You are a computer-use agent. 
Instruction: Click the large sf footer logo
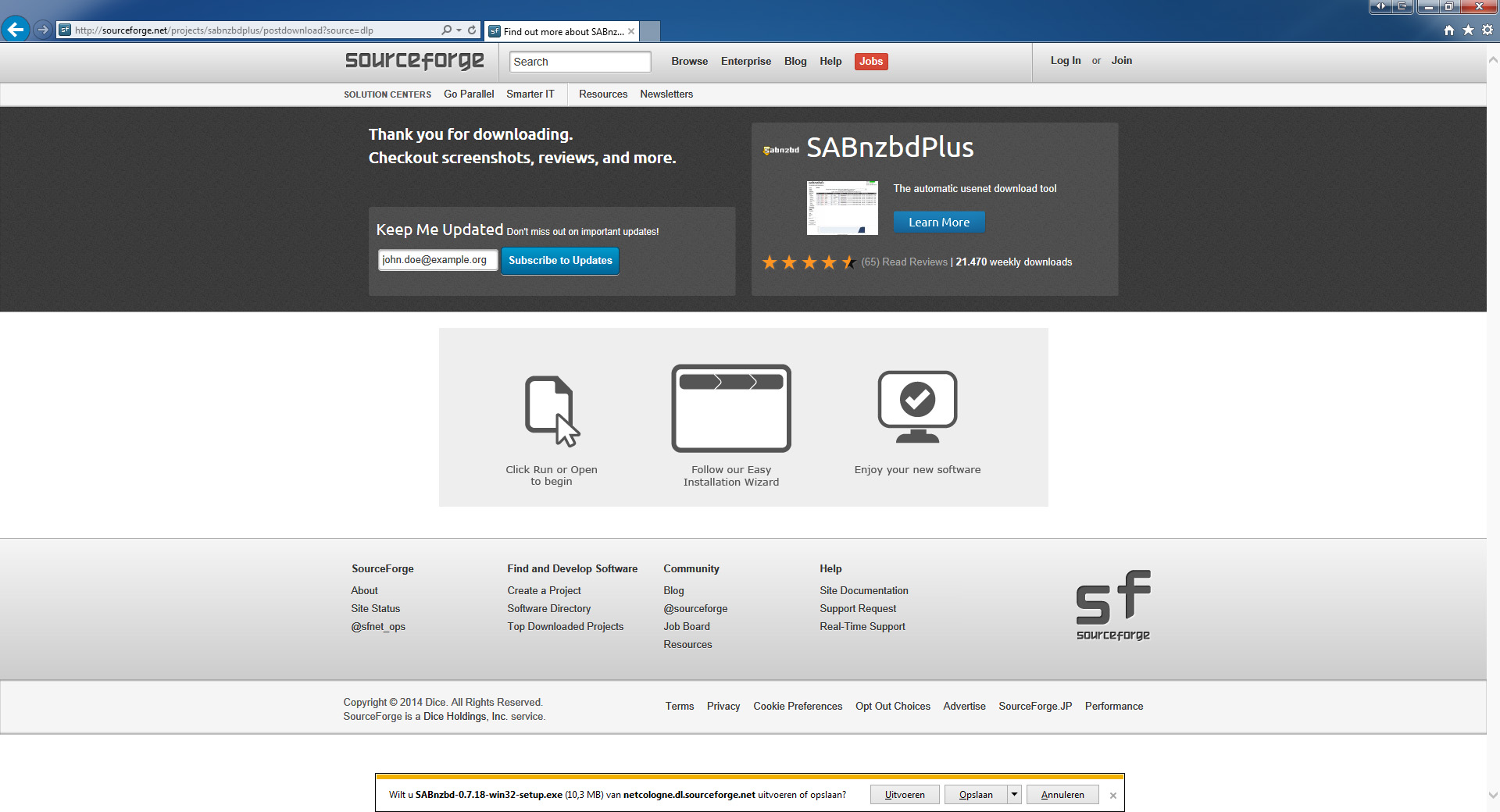pyautogui.click(x=1113, y=605)
